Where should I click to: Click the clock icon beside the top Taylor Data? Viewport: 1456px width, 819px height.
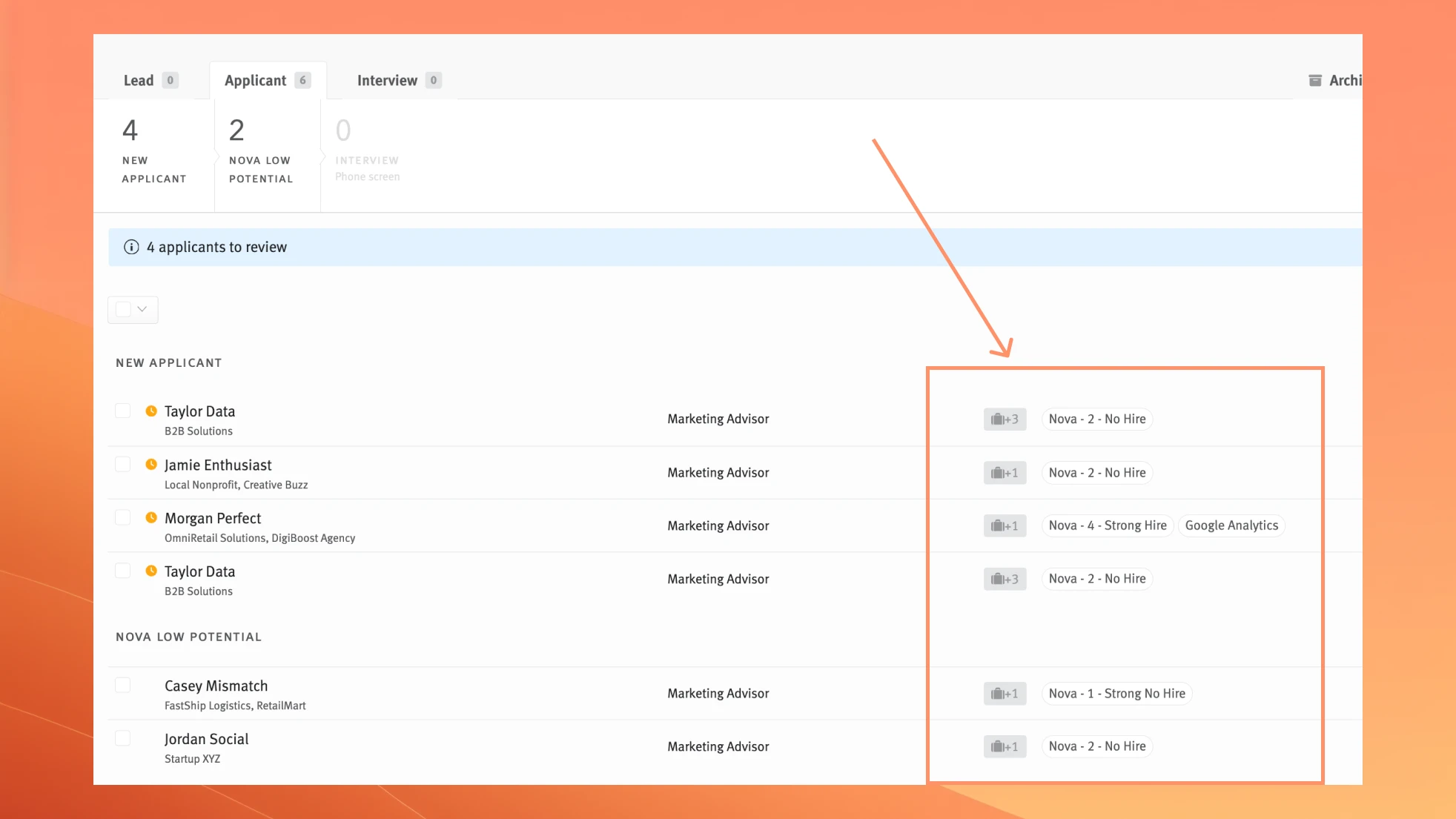(x=150, y=410)
